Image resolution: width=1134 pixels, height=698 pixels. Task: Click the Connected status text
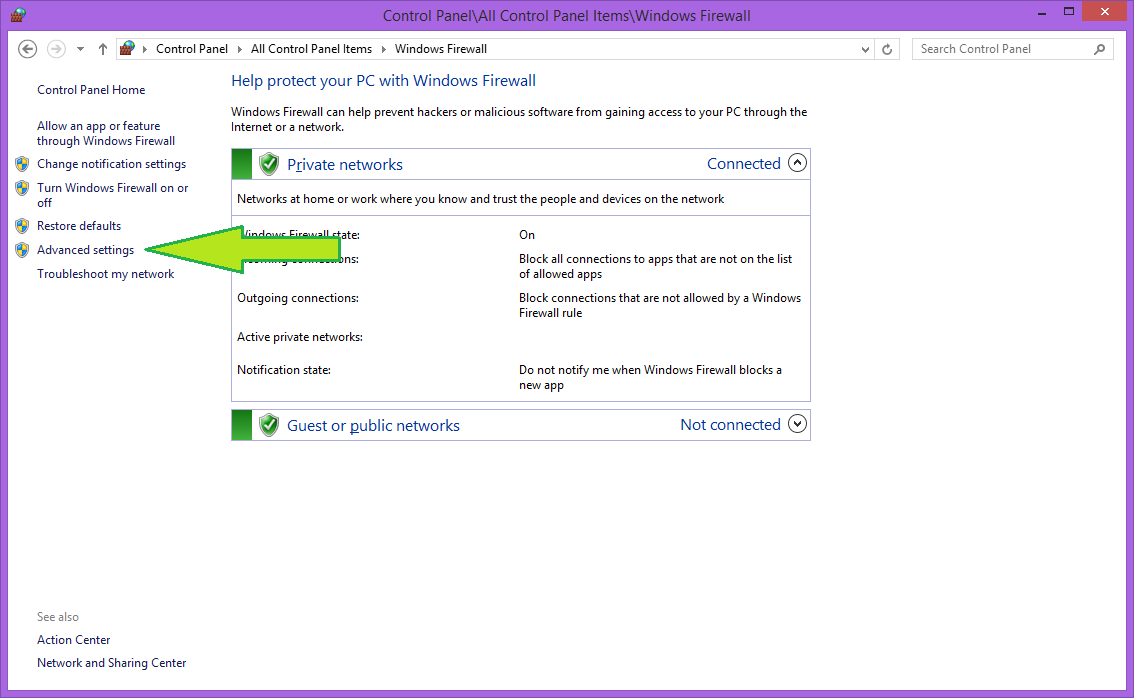coord(743,163)
